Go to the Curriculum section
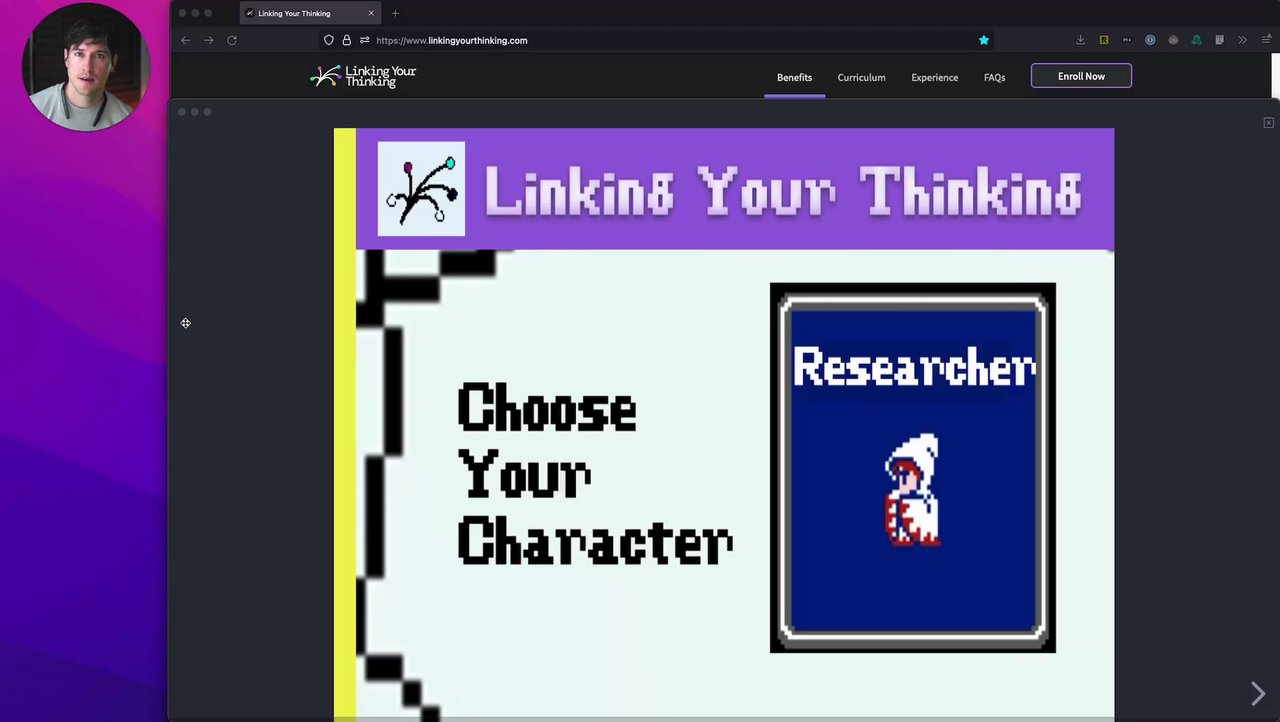 [x=861, y=77]
